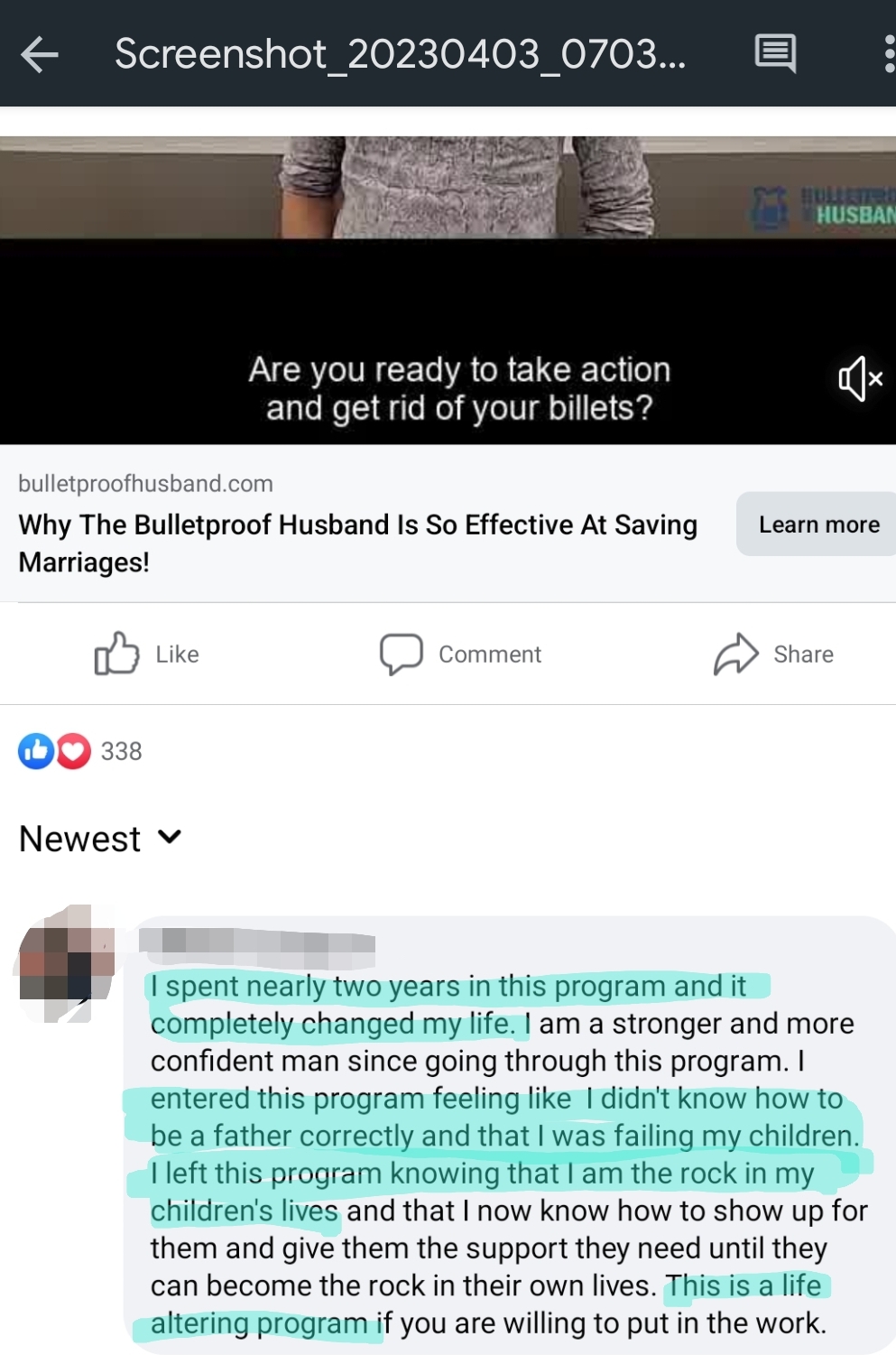Tap the back arrow icon

[x=40, y=55]
